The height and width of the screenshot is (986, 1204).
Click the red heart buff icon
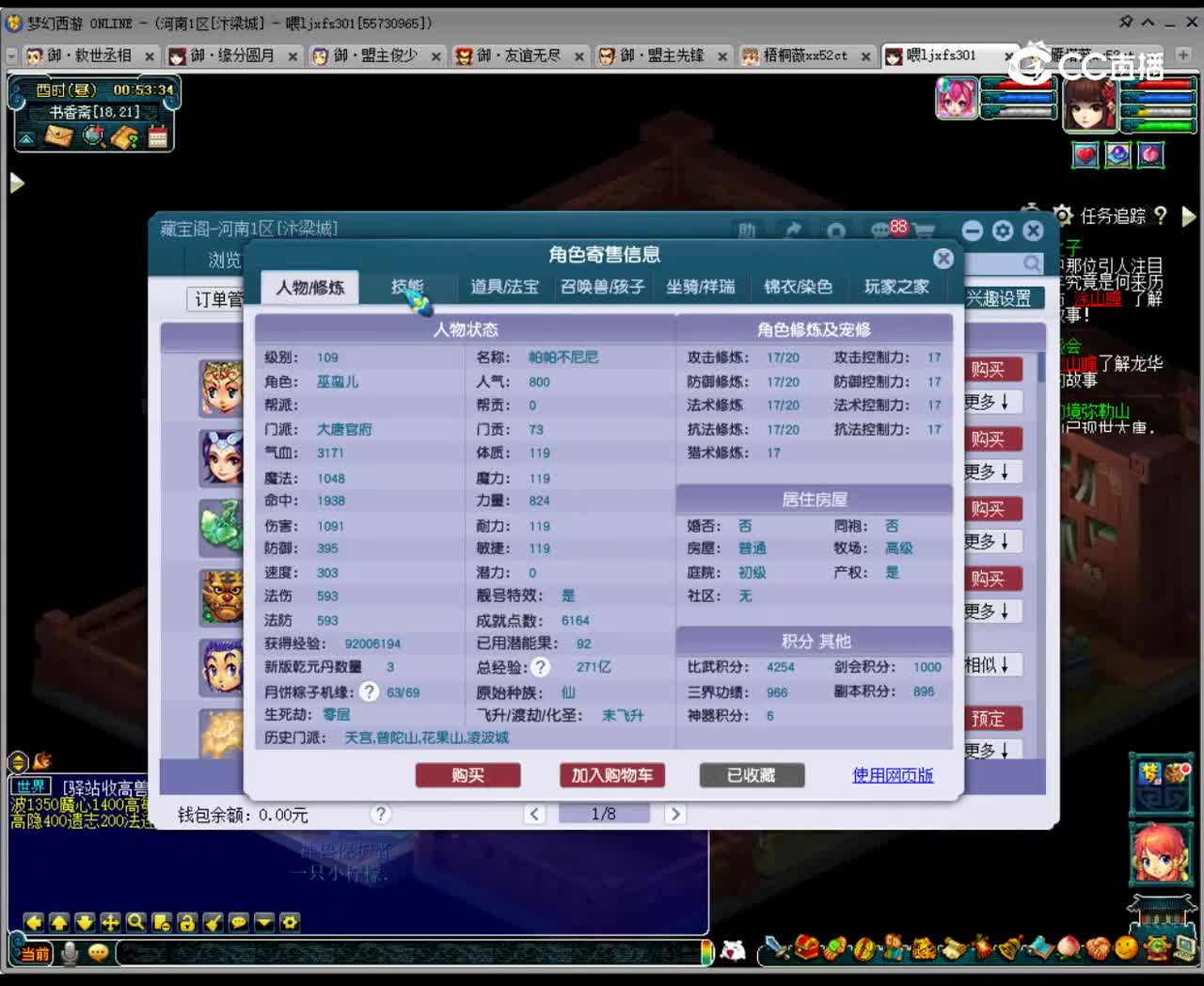(1085, 154)
